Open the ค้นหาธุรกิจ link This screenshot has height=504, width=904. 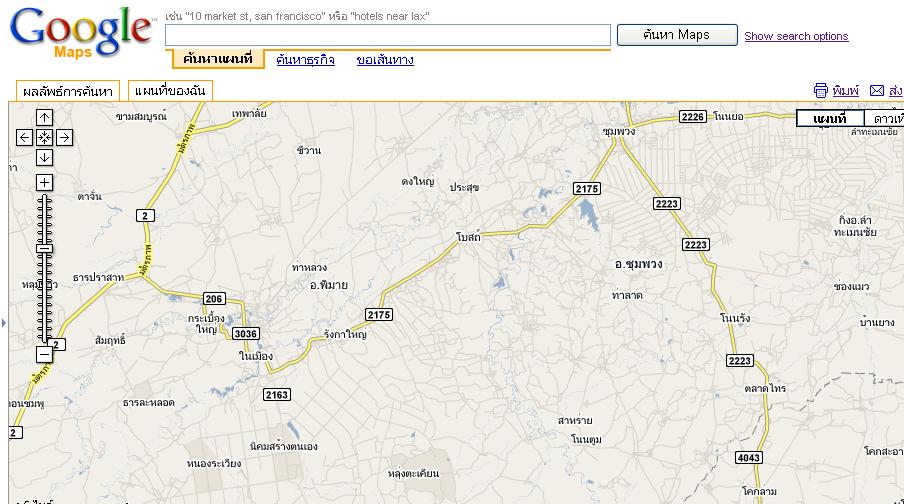point(306,59)
